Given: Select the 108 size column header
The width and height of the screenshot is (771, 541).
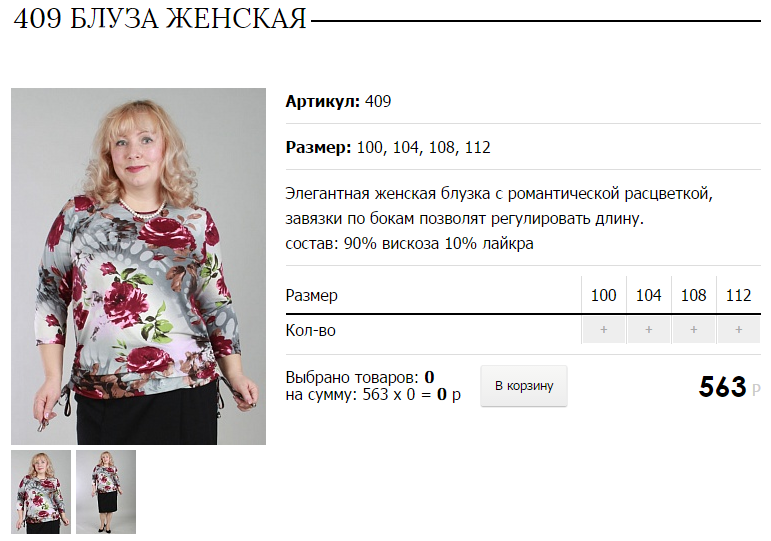Looking at the screenshot, I should point(693,295).
